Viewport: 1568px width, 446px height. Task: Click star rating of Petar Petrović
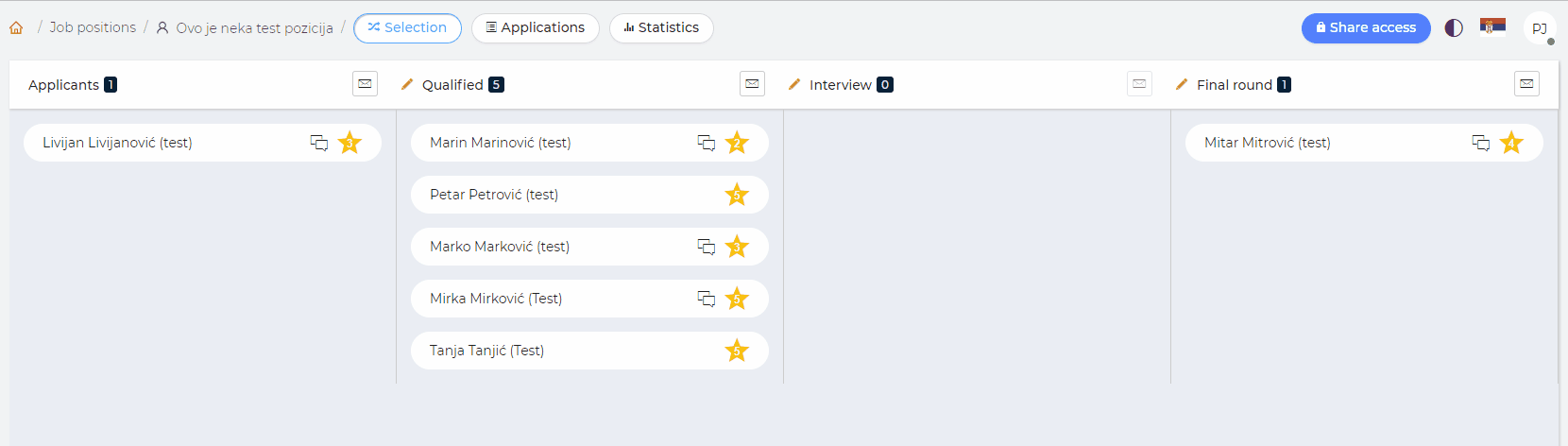[x=737, y=195]
